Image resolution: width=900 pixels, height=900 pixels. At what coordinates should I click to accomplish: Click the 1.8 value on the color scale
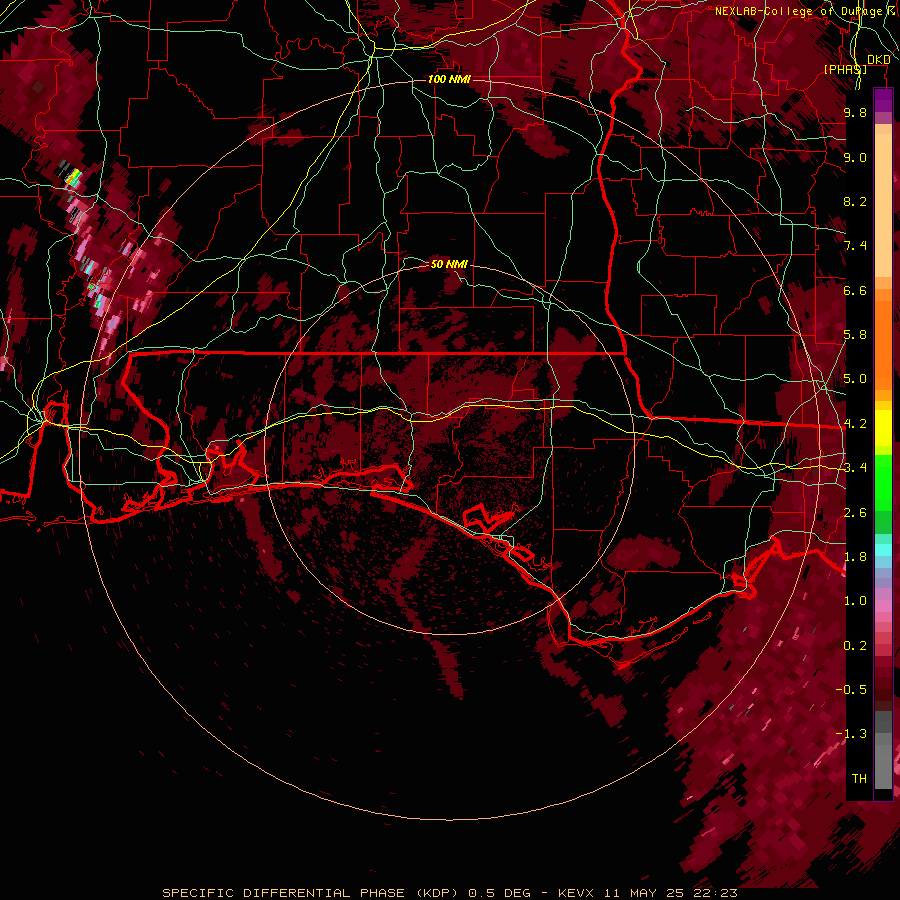pyautogui.click(x=855, y=557)
